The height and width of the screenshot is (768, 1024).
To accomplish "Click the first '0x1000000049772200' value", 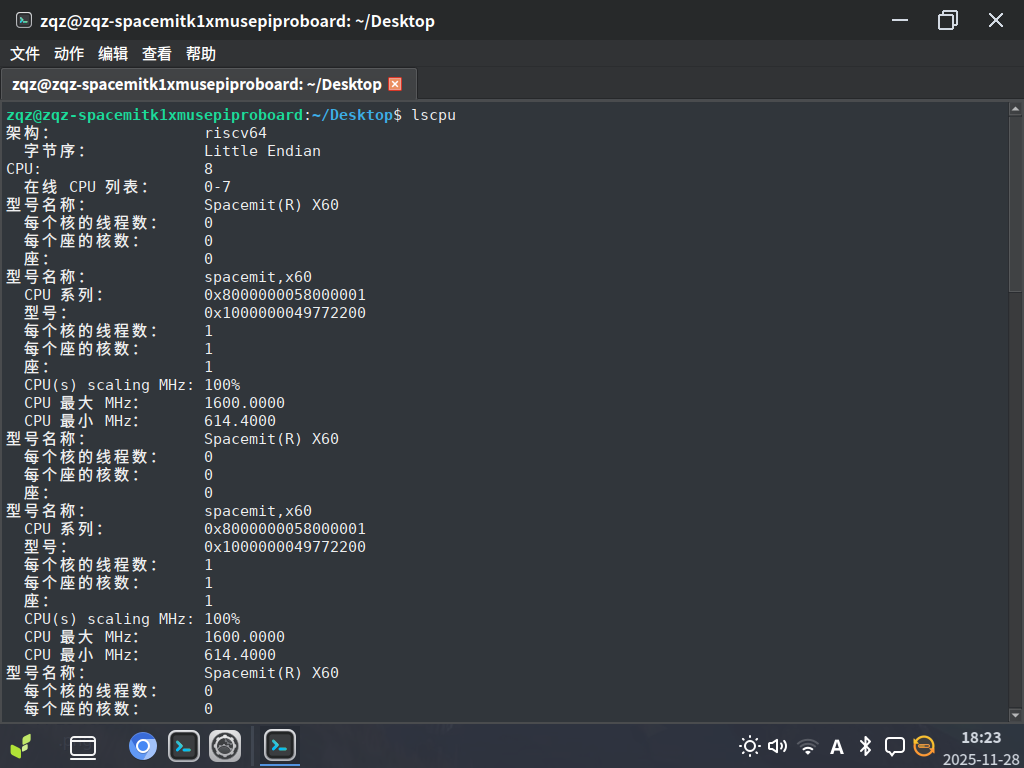I will 285,313.
